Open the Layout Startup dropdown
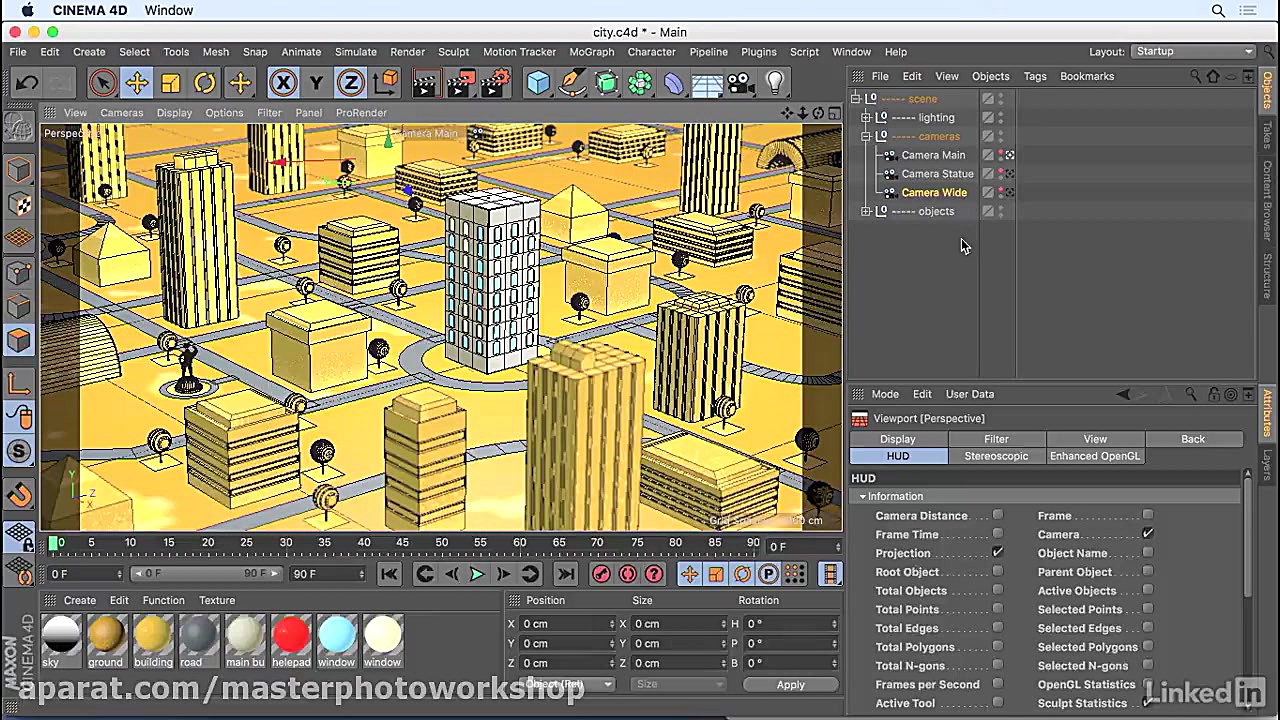Viewport: 1280px width, 720px height. pyautogui.click(x=1193, y=52)
